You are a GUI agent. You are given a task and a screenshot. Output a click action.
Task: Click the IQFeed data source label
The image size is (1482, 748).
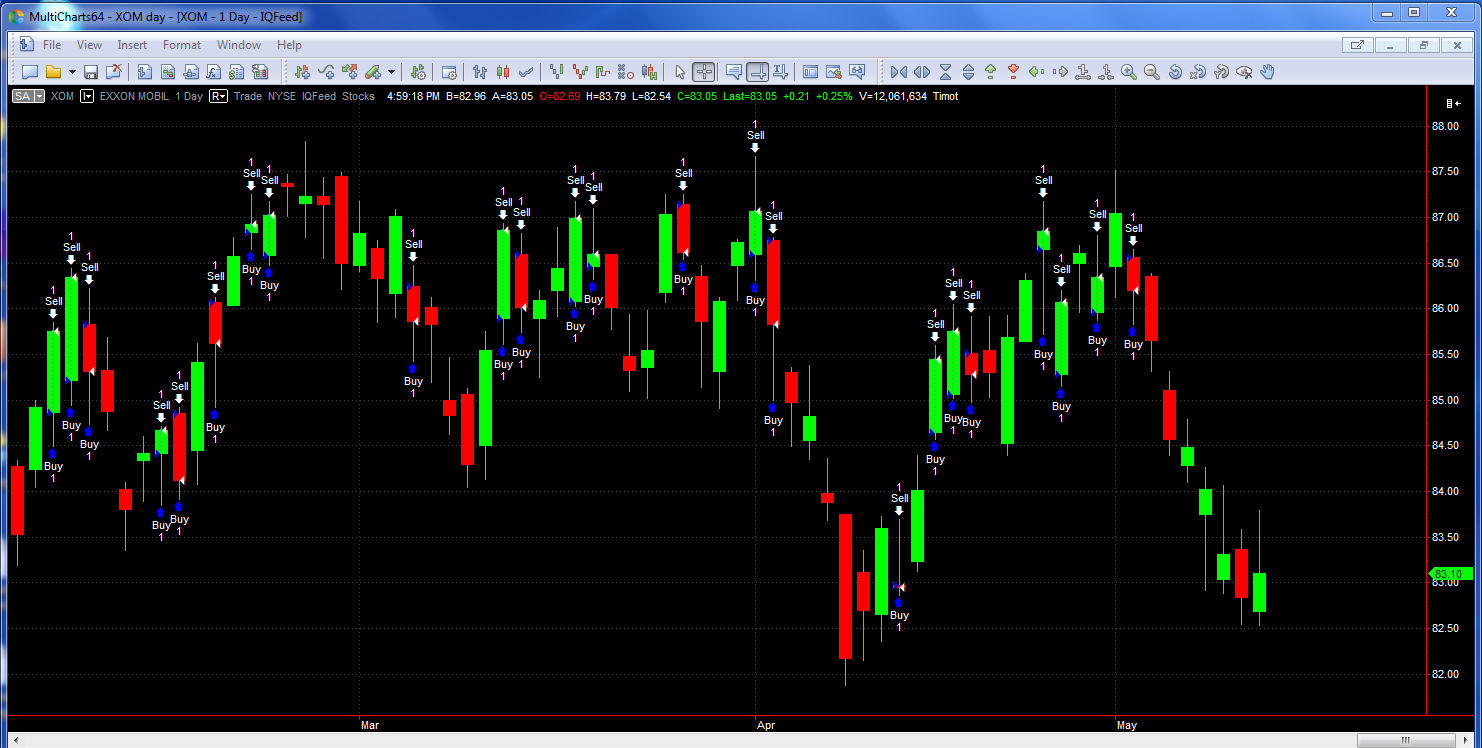click(x=317, y=96)
